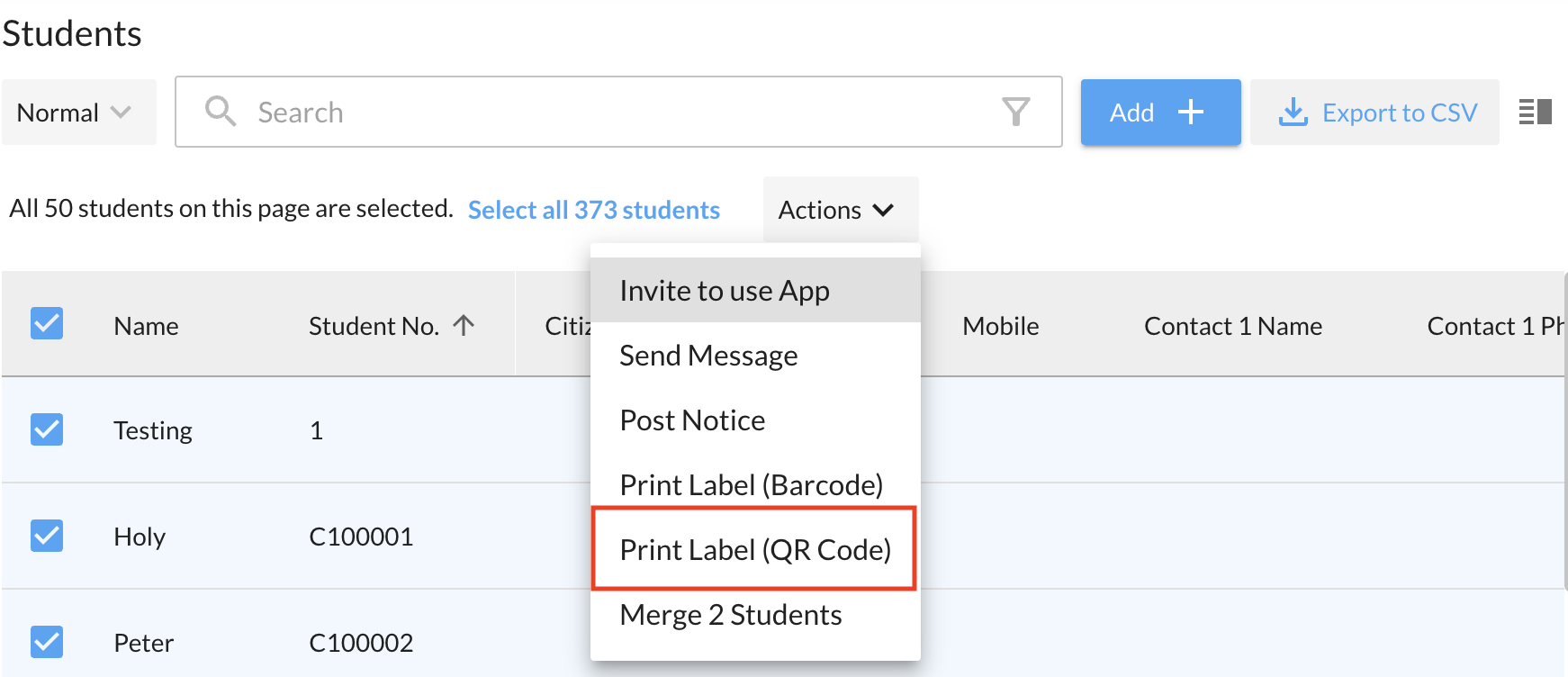Focus the Search input field
This screenshot has height=677, width=1568.
pos(612,113)
